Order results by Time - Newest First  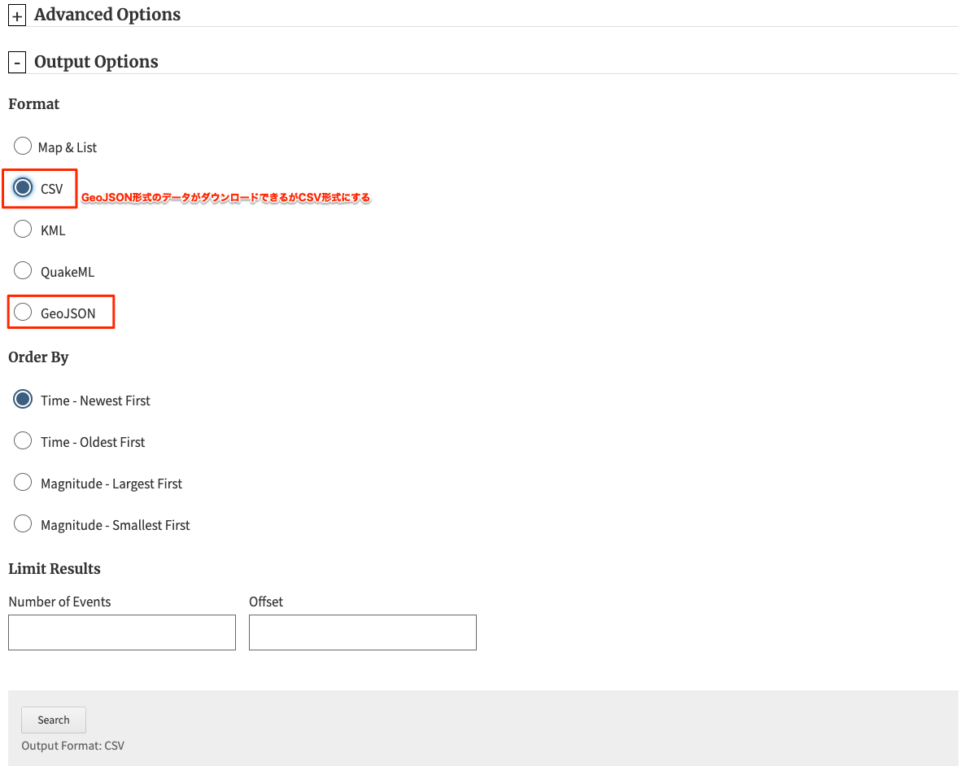click(x=22, y=399)
